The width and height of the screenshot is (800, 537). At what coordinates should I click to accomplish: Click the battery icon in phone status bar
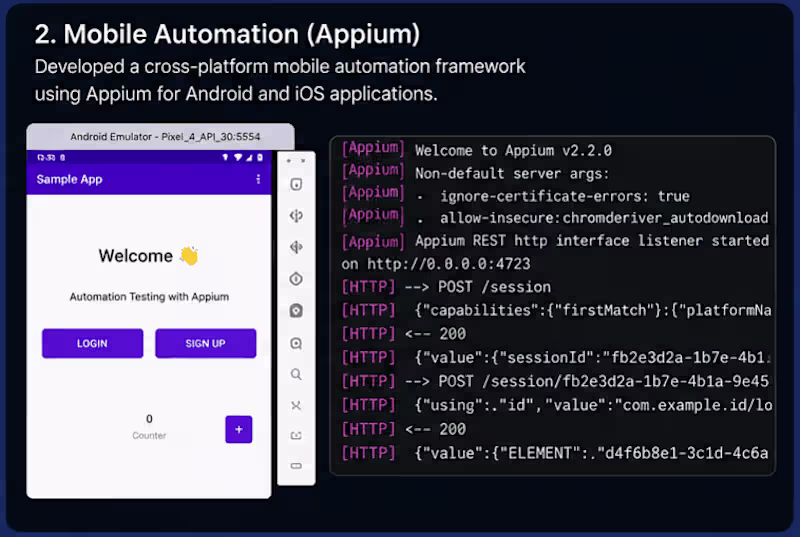[x=260, y=158]
